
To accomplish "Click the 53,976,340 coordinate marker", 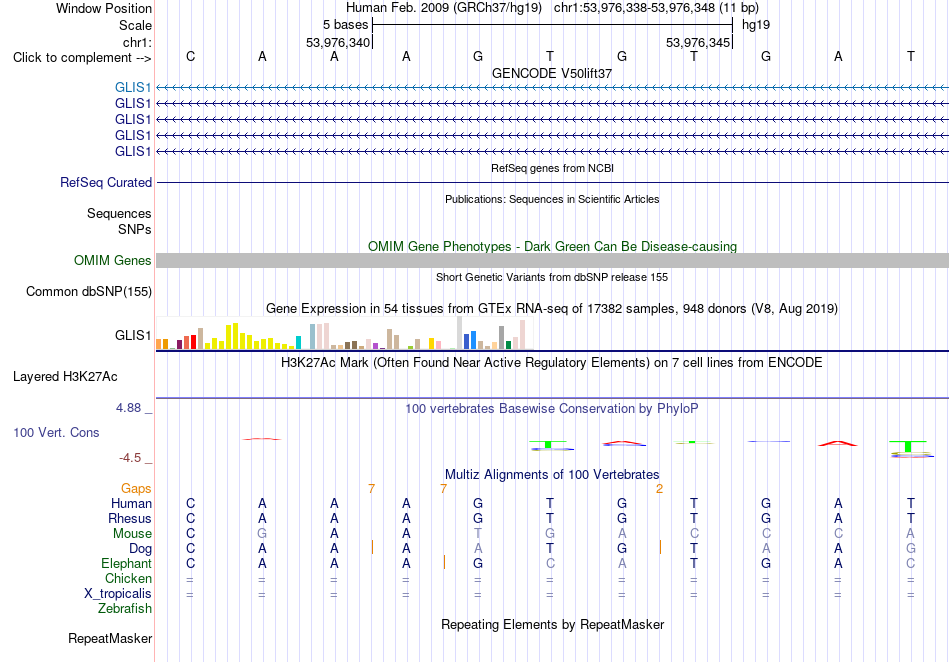I will click(338, 42).
